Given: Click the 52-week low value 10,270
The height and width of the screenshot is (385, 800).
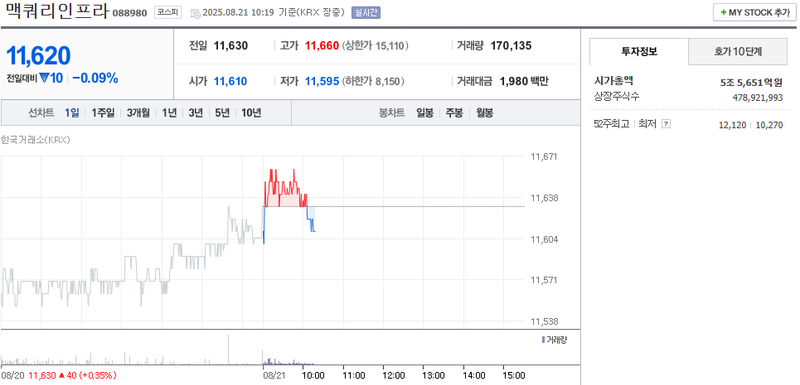Looking at the screenshot, I should click(769, 125).
